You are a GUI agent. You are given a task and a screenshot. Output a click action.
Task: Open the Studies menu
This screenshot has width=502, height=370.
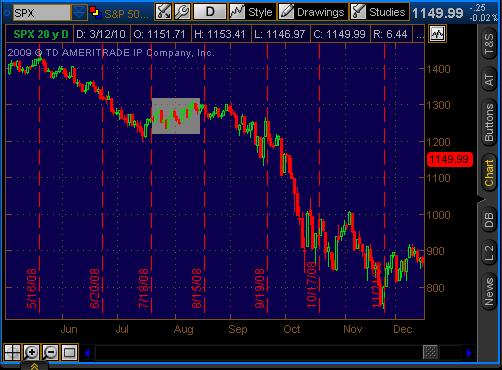pos(379,12)
